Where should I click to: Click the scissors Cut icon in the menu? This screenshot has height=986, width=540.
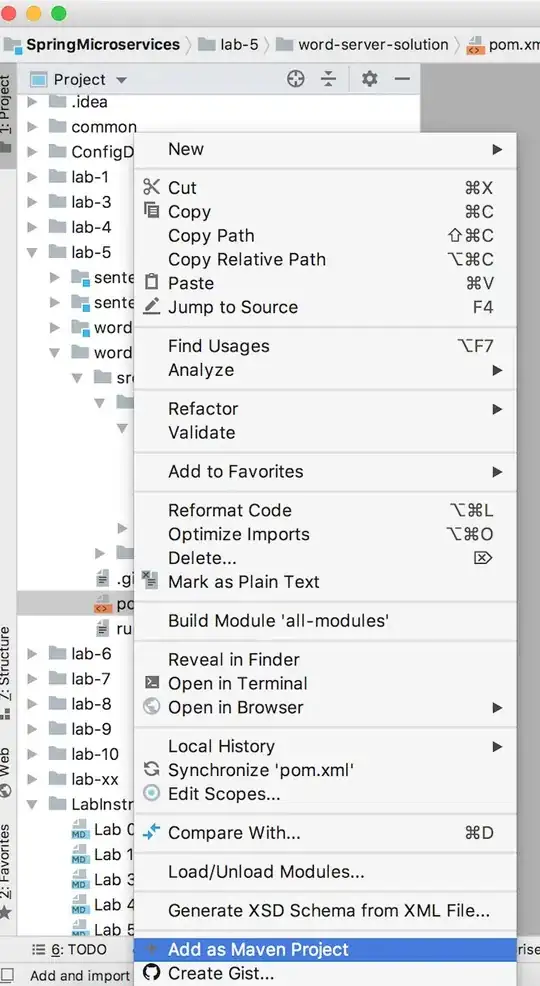click(x=152, y=187)
